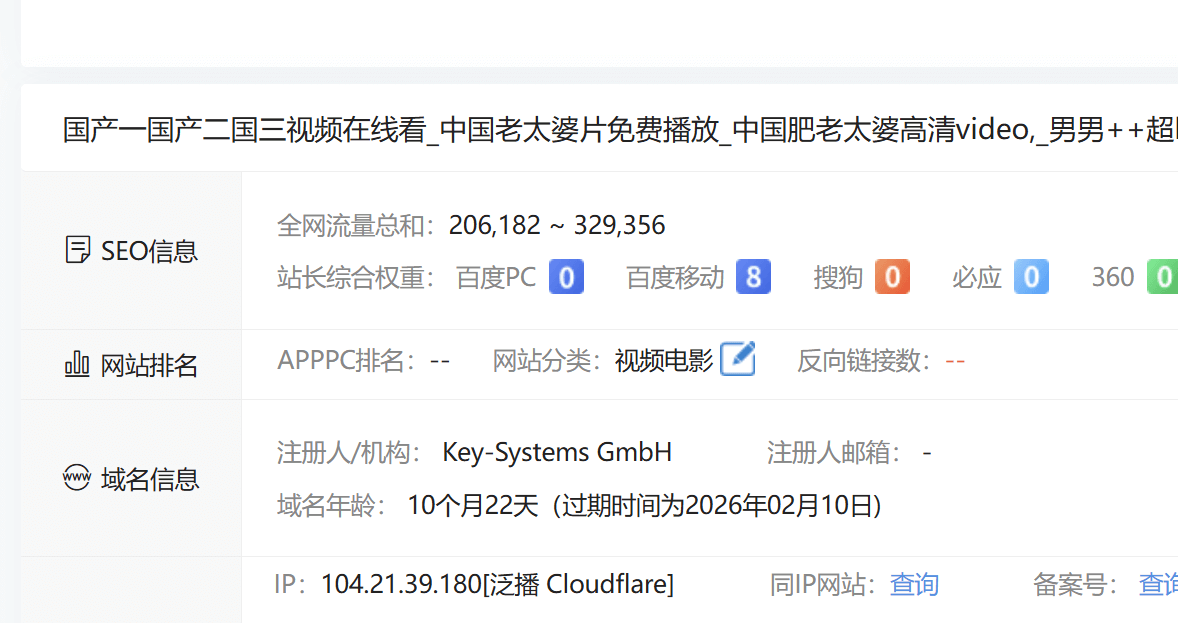
Task: Click the 反向链接数 red dashes value
Action: 955,361
